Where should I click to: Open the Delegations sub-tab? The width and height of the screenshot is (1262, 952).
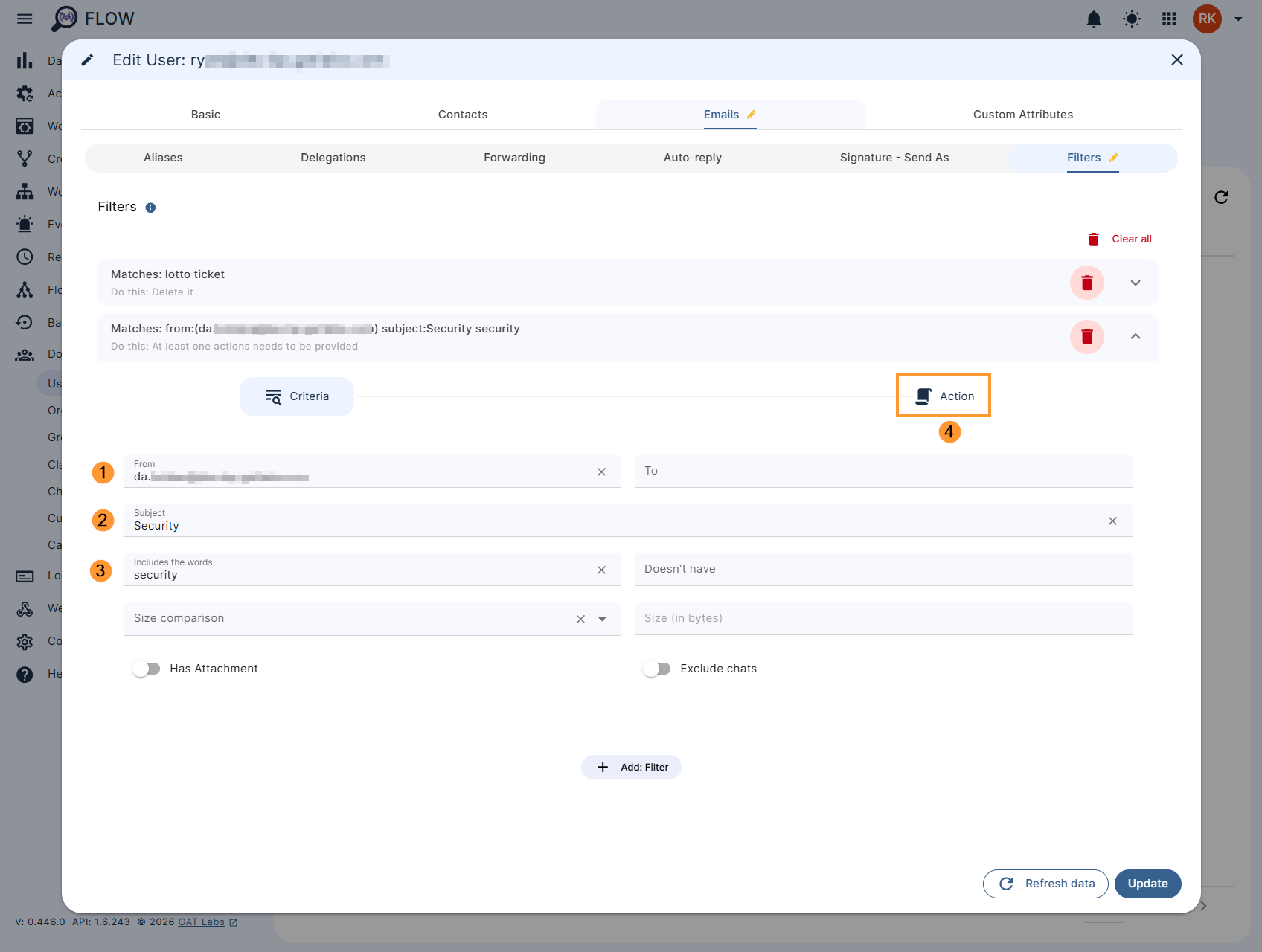click(333, 158)
